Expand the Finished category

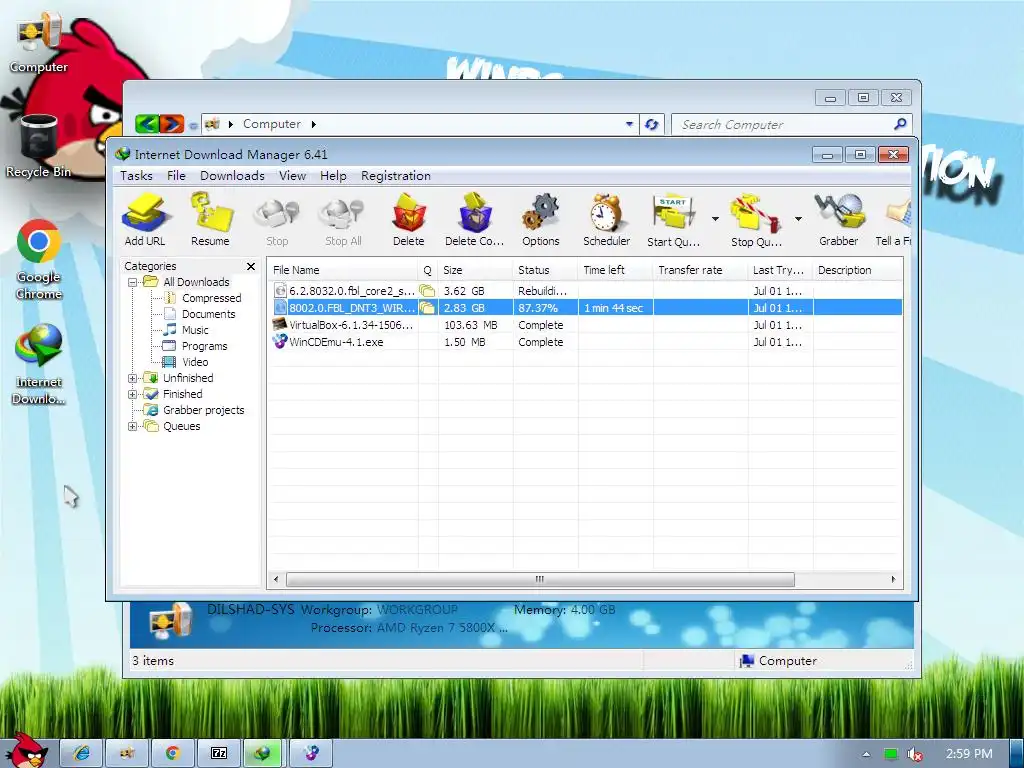click(x=133, y=394)
